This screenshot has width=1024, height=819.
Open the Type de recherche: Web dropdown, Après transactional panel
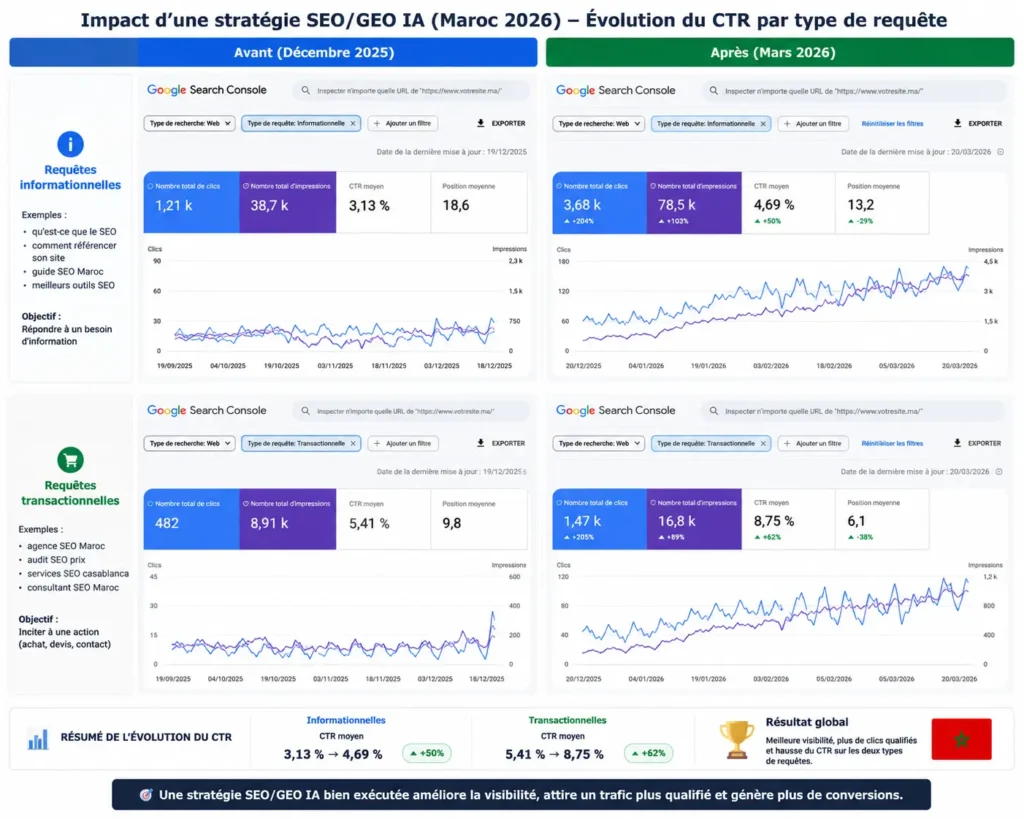pos(598,443)
